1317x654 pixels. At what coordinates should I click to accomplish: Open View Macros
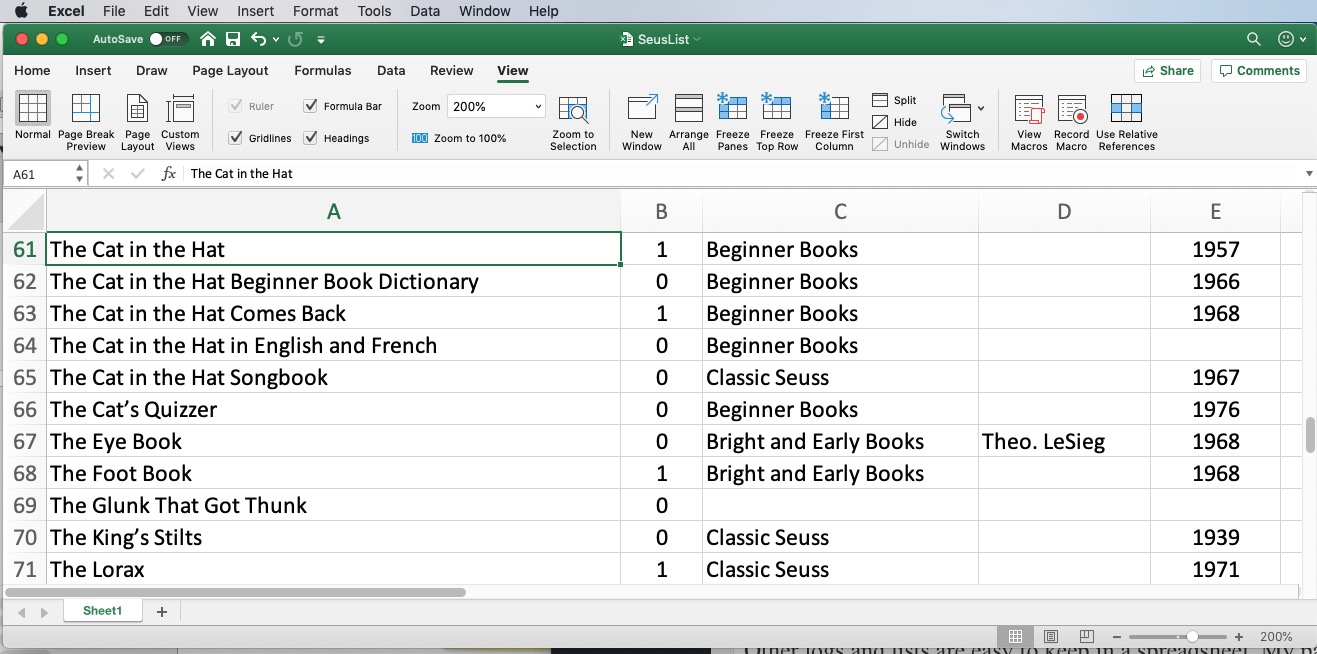tap(1029, 122)
